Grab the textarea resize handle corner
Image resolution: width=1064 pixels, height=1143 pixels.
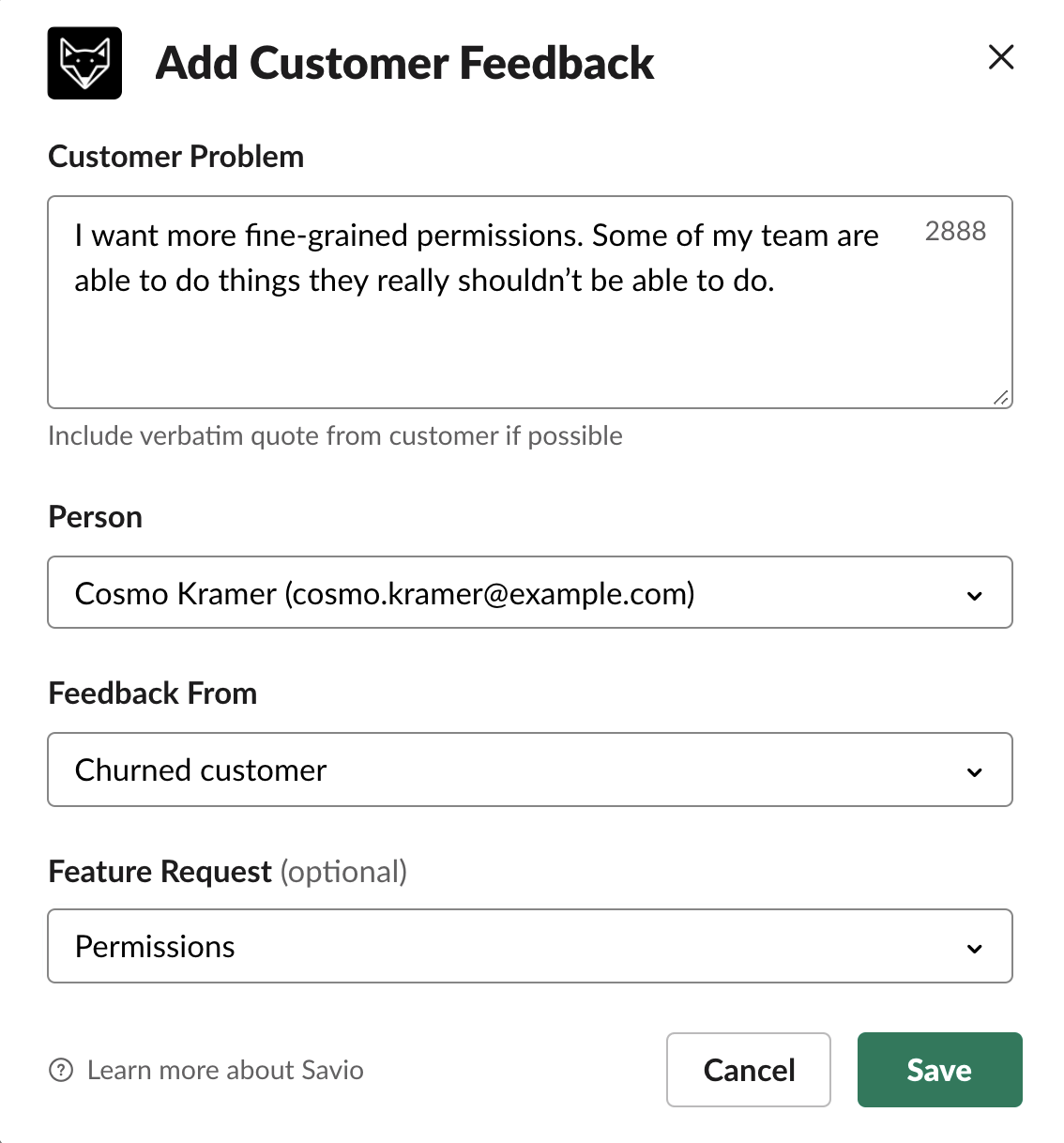[x=1001, y=397]
